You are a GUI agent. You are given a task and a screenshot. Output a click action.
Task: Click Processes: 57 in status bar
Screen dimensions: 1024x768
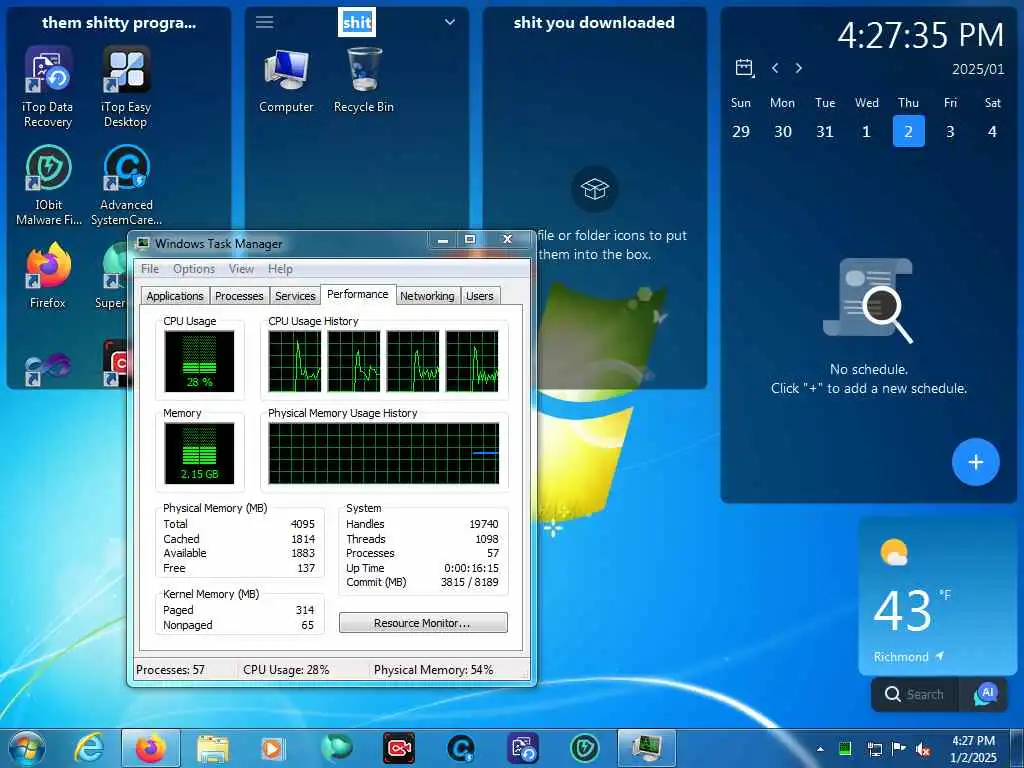click(x=170, y=670)
